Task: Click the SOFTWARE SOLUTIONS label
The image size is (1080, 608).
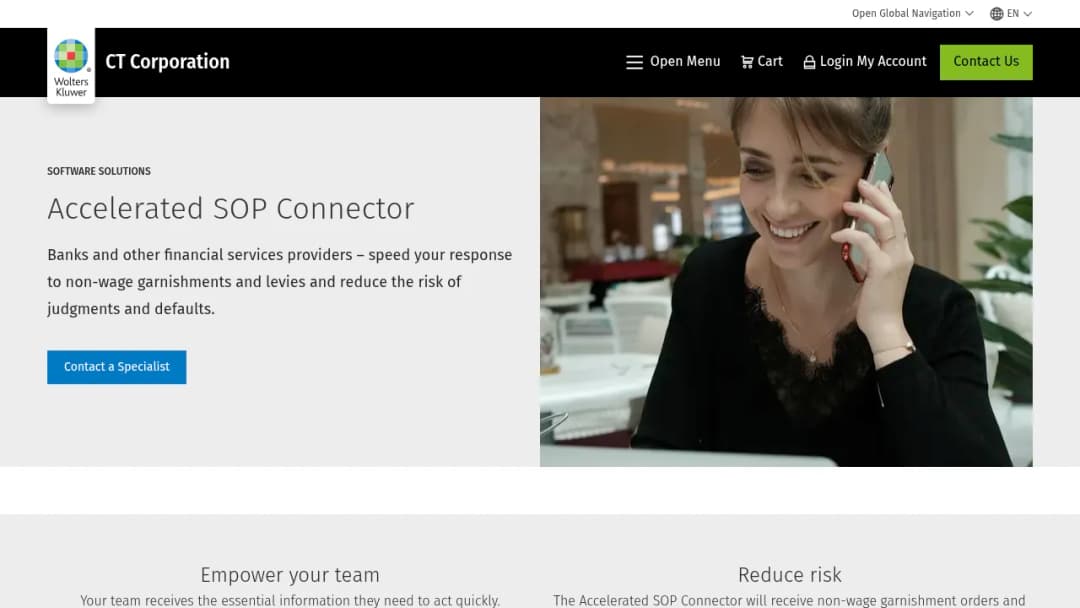Action: click(x=98, y=171)
